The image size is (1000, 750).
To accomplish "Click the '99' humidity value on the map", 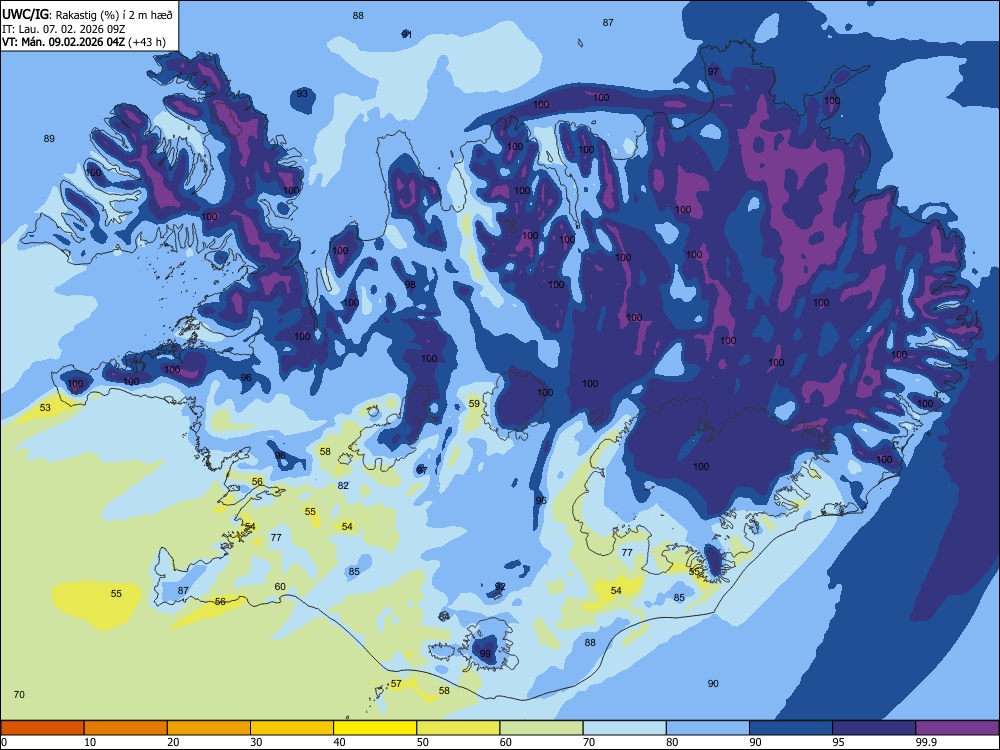I will (485, 654).
